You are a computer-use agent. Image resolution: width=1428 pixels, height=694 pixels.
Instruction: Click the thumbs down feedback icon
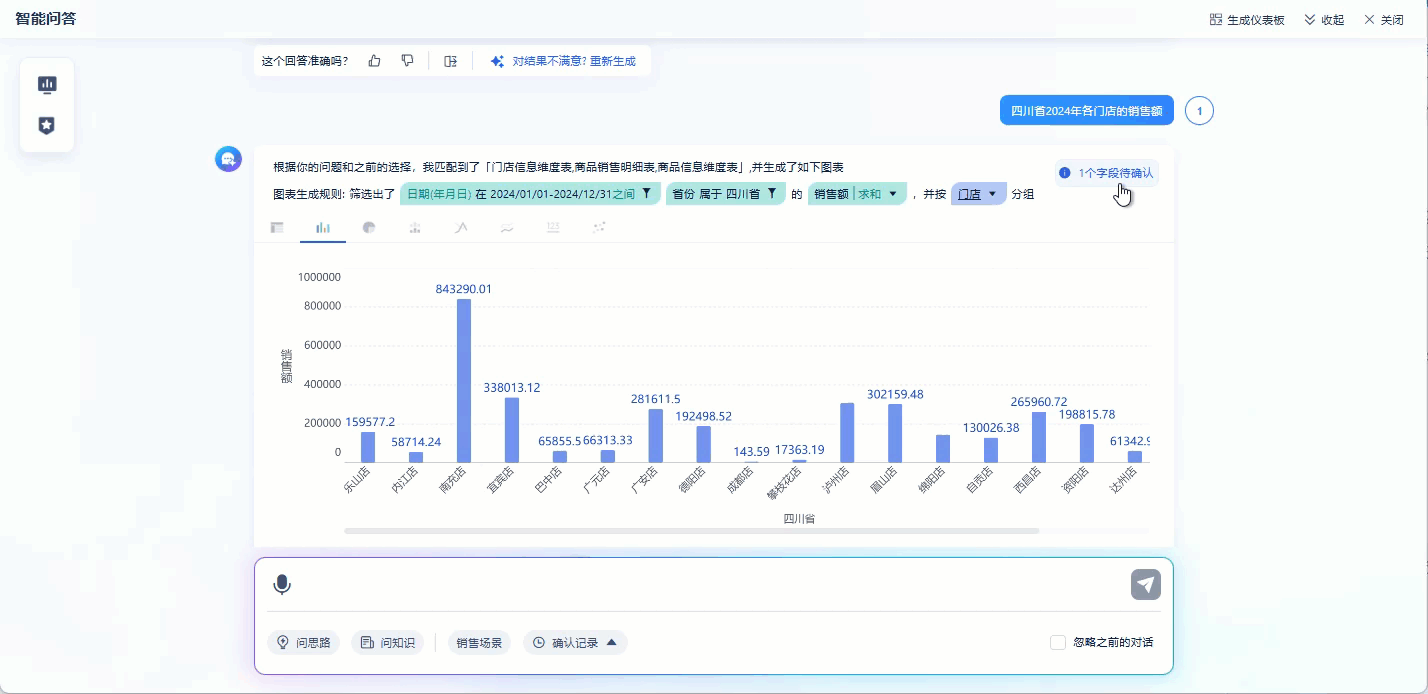(x=407, y=61)
